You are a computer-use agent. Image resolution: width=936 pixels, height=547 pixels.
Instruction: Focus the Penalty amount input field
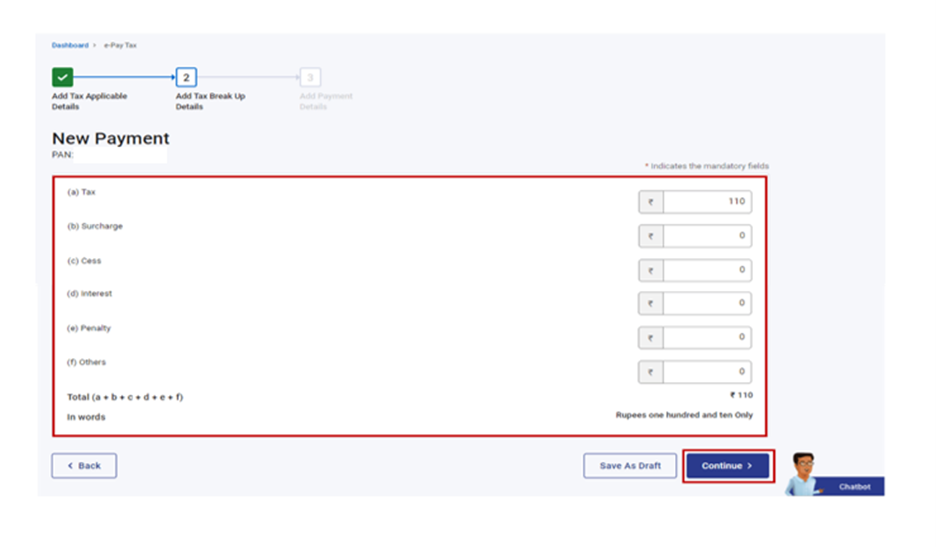[707, 338]
